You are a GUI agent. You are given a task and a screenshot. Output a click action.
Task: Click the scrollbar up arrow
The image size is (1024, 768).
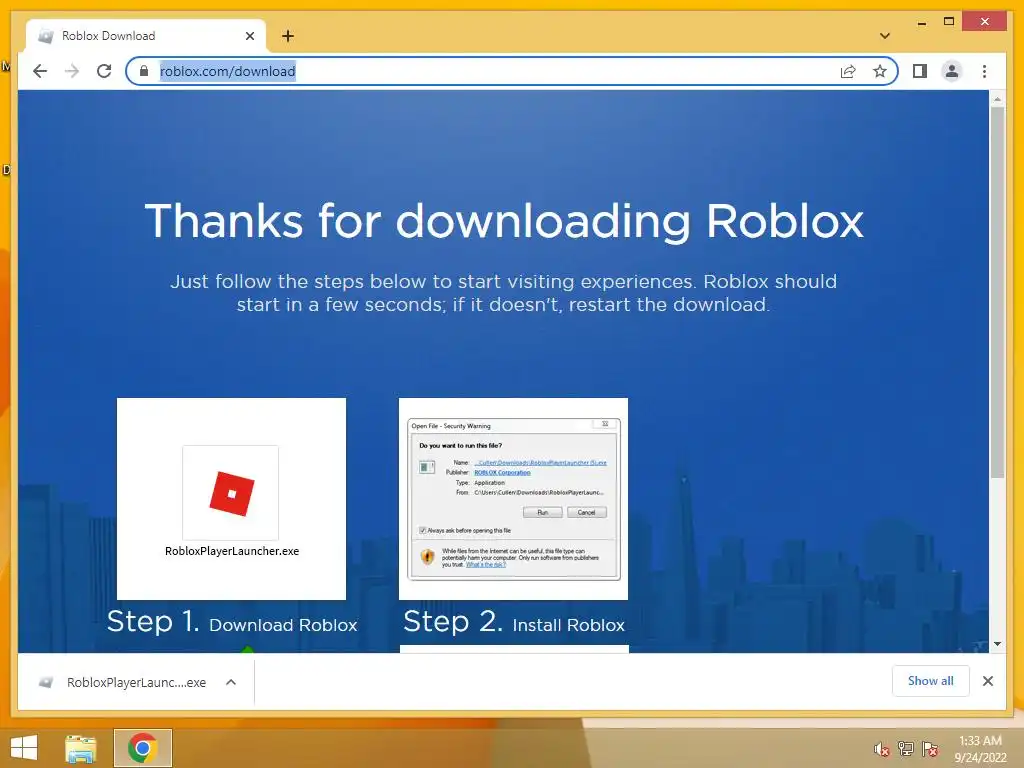pyautogui.click(x=997, y=99)
